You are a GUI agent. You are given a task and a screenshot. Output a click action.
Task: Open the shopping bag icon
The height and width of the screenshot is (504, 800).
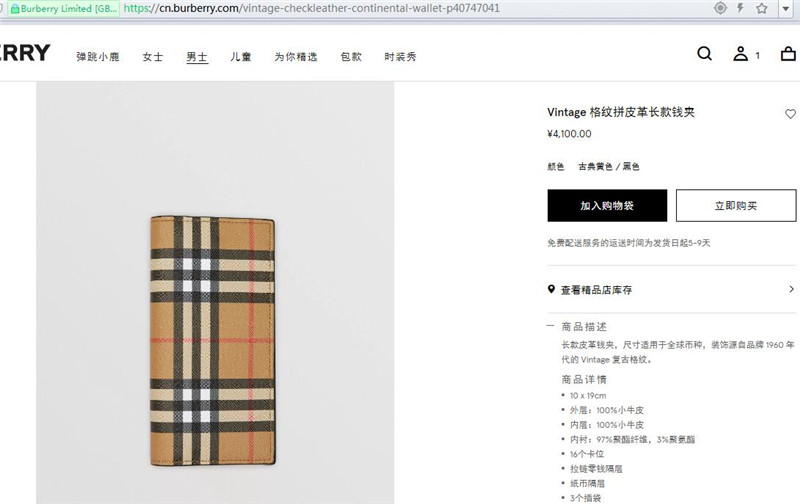[x=788, y=54]
